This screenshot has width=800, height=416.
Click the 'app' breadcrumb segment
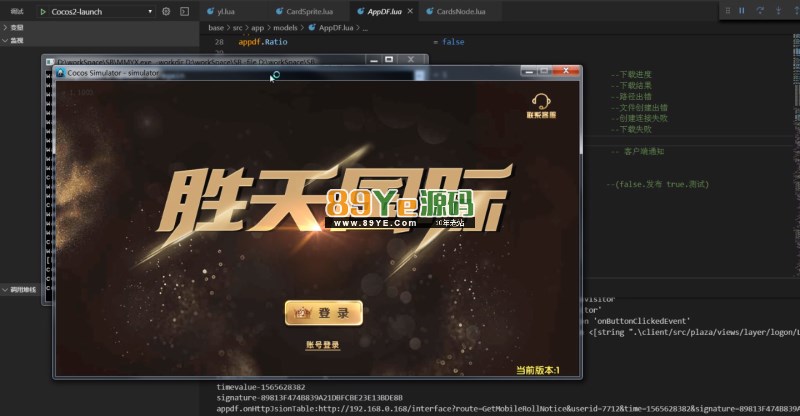pyautogui.click(x=258, y=28)
